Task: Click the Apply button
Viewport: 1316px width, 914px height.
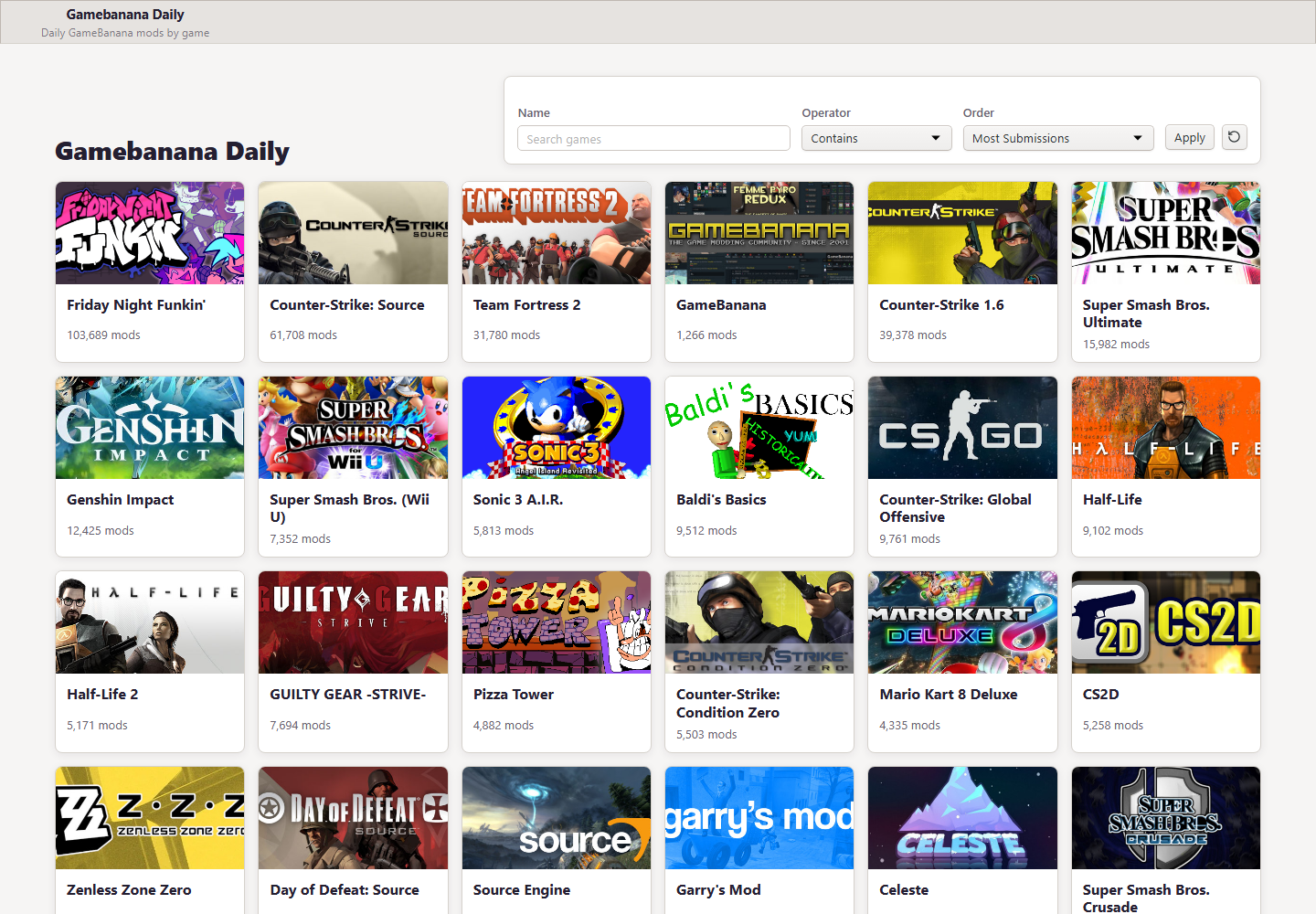Action: coord(1190,138)
